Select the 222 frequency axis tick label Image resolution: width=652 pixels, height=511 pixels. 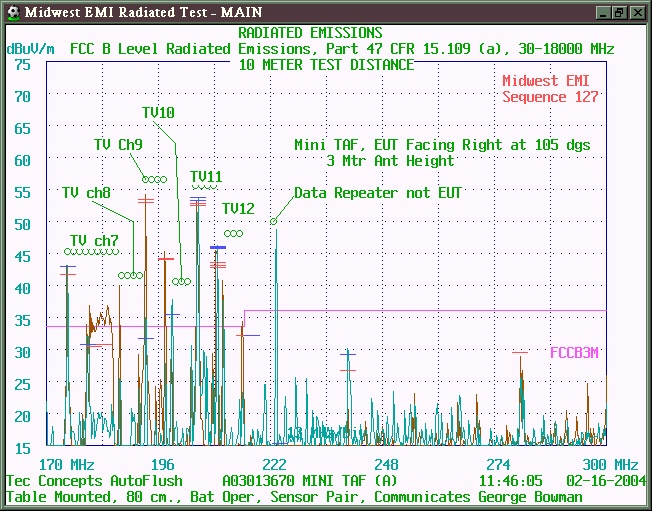pos(274,465)
